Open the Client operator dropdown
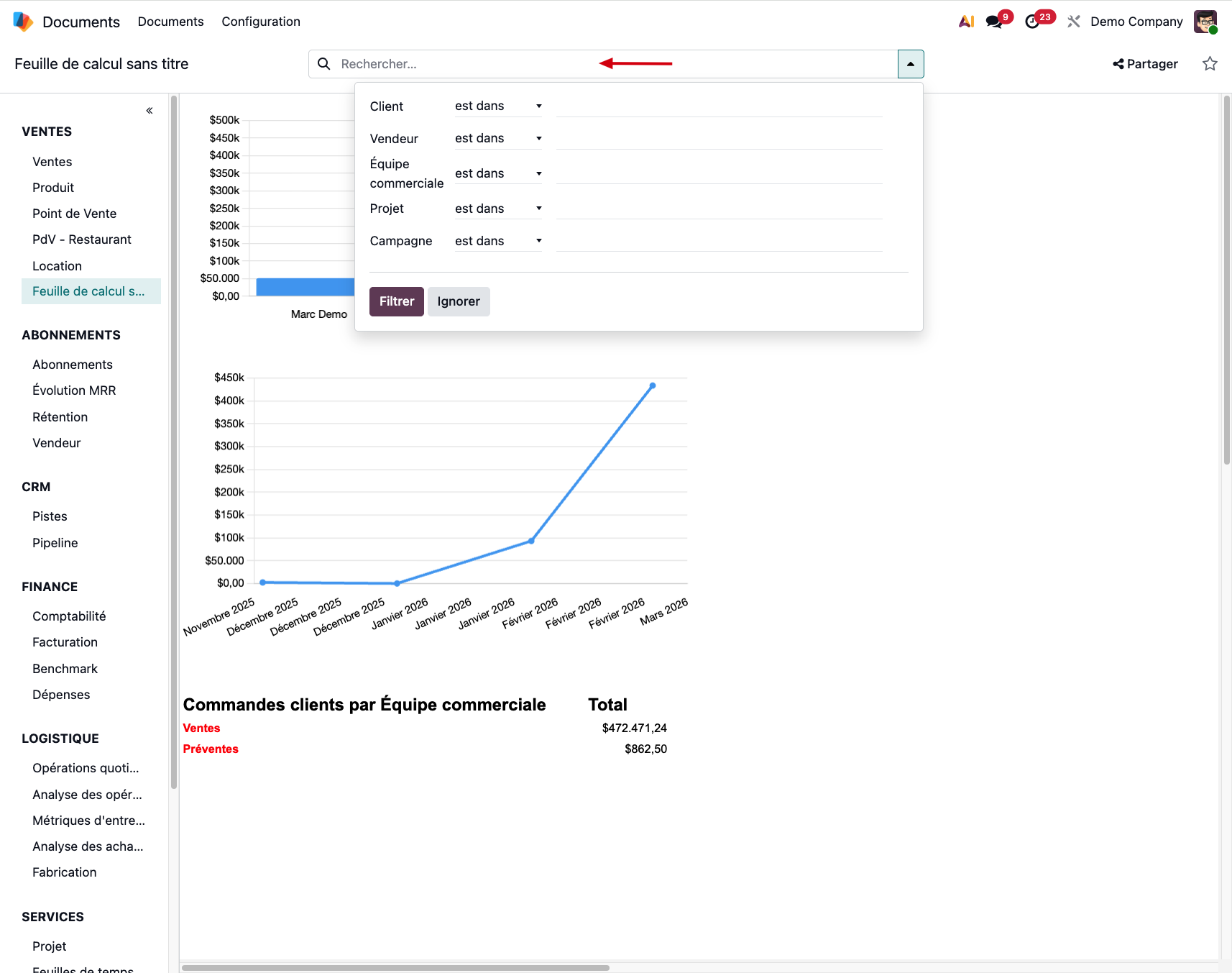Viewport: 1232px width, 973px height. pyautogui.click(x=497, y=106)
